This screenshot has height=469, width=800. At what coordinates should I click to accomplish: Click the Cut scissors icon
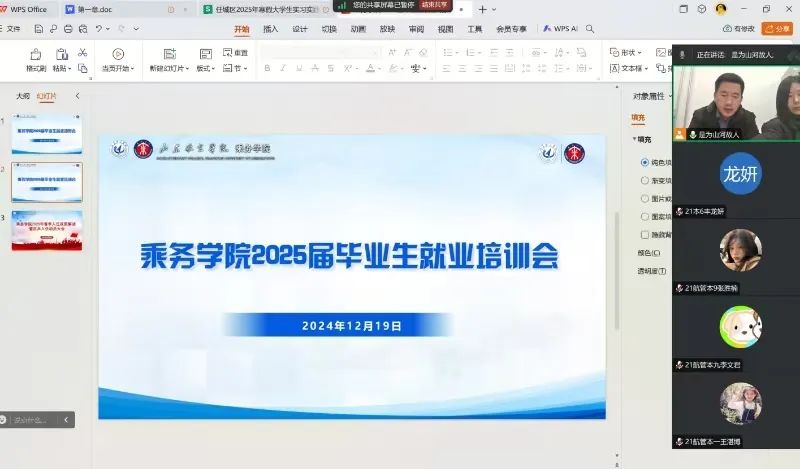pyautogui.click(x=83, y=50)
